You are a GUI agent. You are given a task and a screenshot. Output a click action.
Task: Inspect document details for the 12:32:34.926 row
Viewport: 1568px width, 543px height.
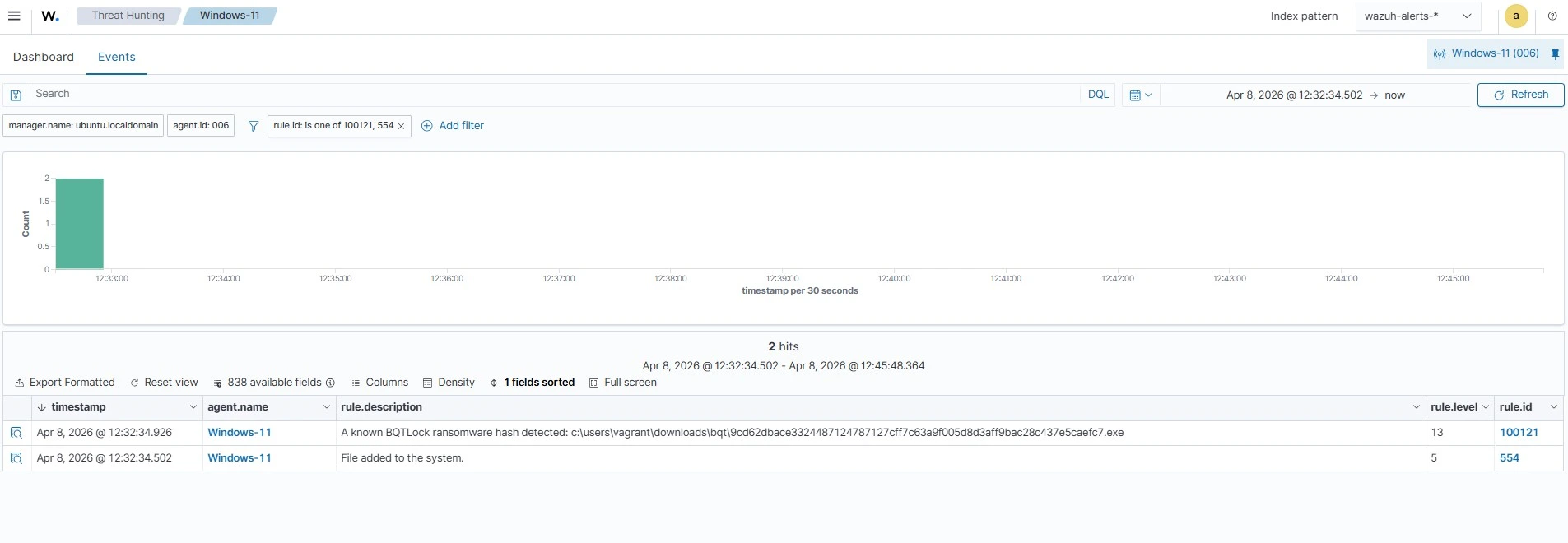pos(16,433)
